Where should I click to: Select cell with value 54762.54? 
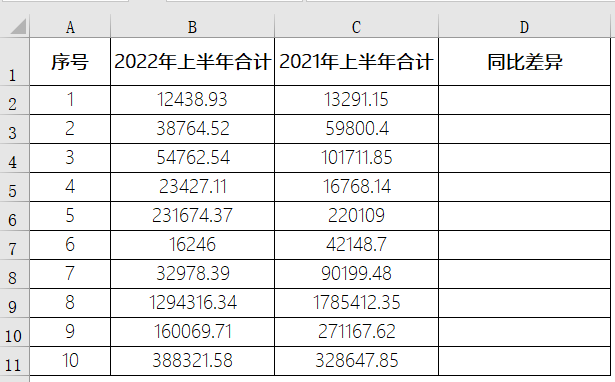(192, 158)
